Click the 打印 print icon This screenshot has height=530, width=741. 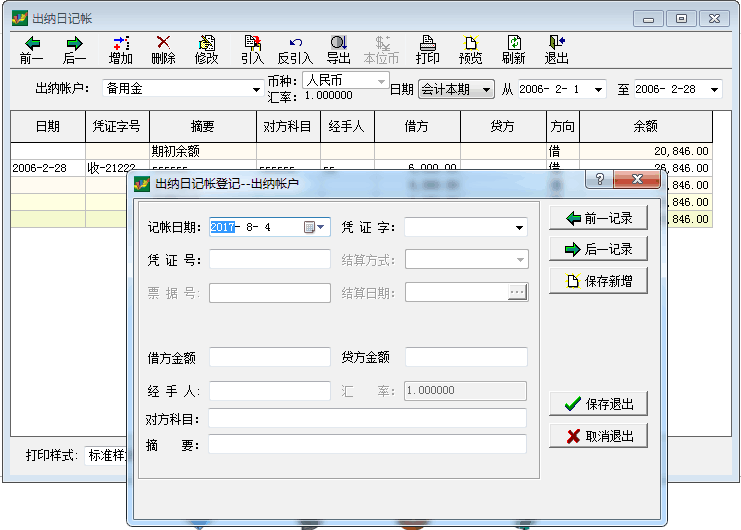coord(428,43)
